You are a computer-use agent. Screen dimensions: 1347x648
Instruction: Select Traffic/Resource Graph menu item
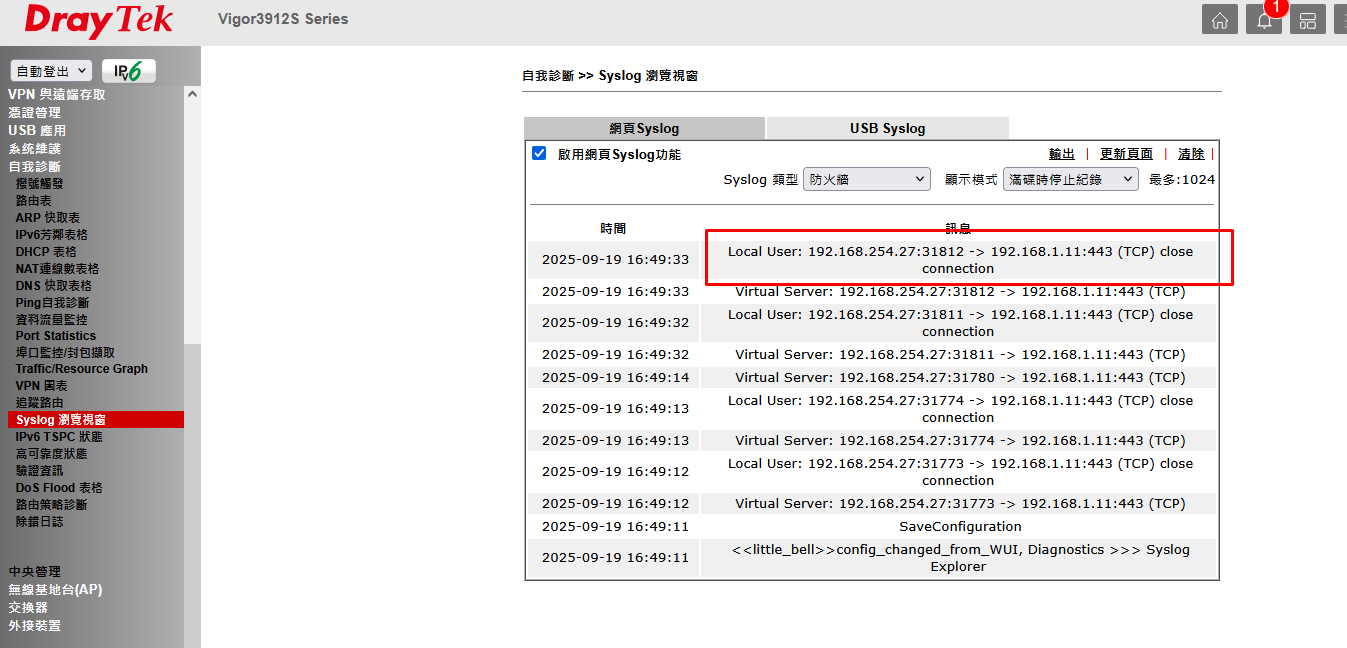81,369
